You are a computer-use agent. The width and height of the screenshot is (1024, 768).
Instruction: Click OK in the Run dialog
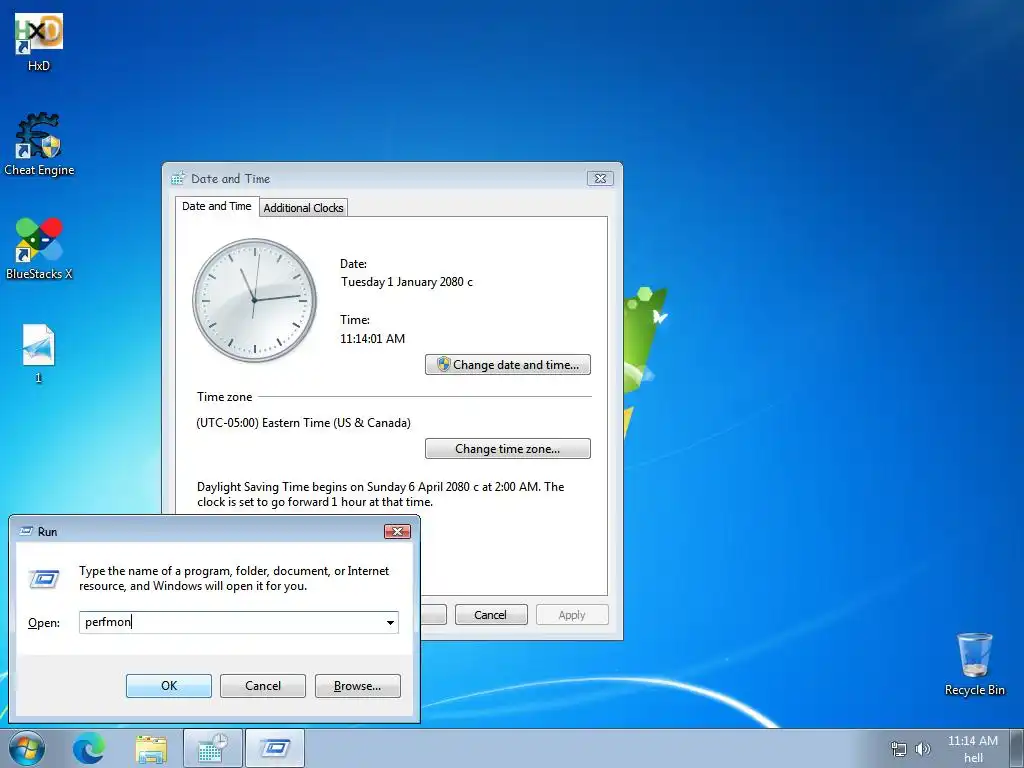pos(168,686)
